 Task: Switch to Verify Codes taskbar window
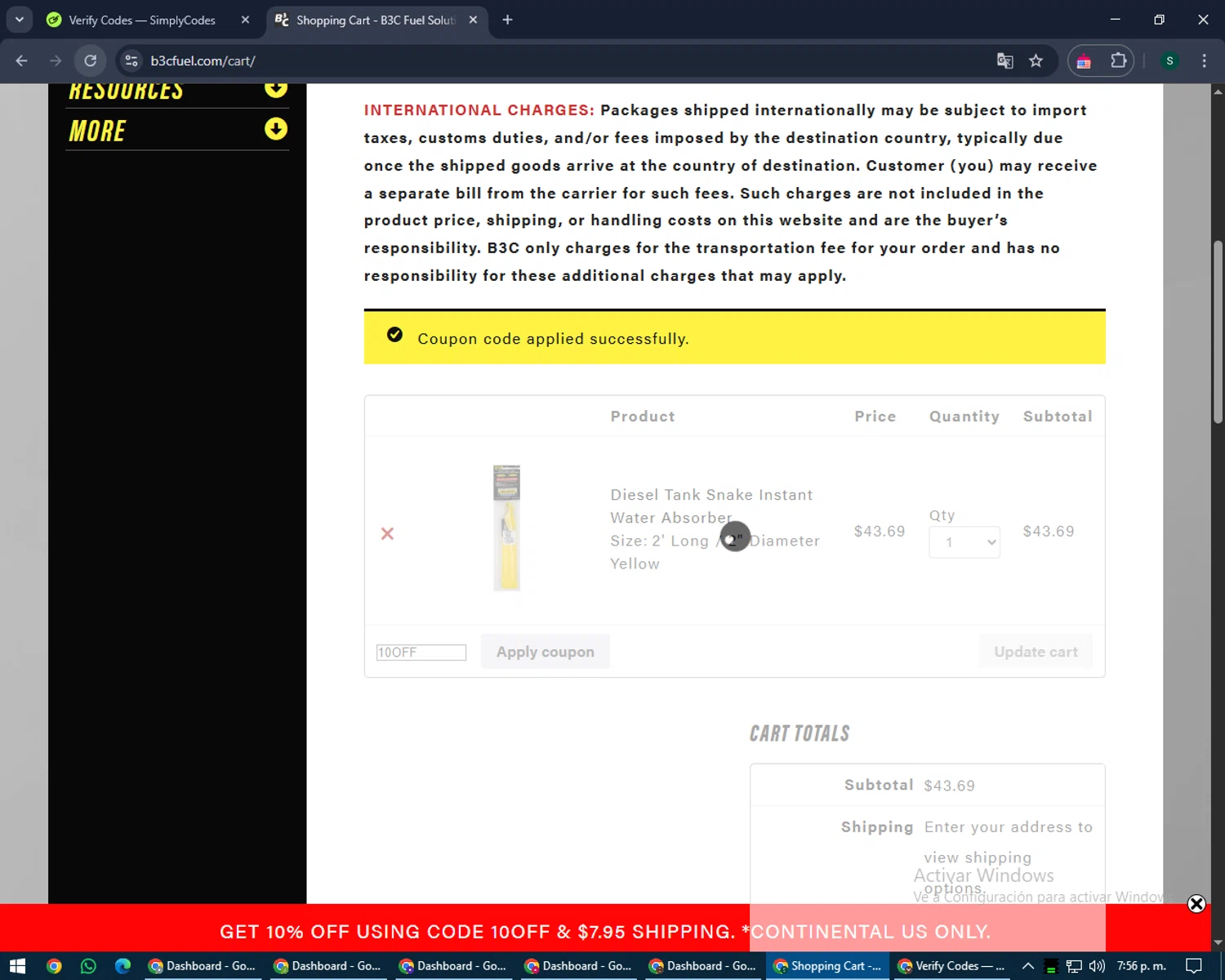coord(953,966)
